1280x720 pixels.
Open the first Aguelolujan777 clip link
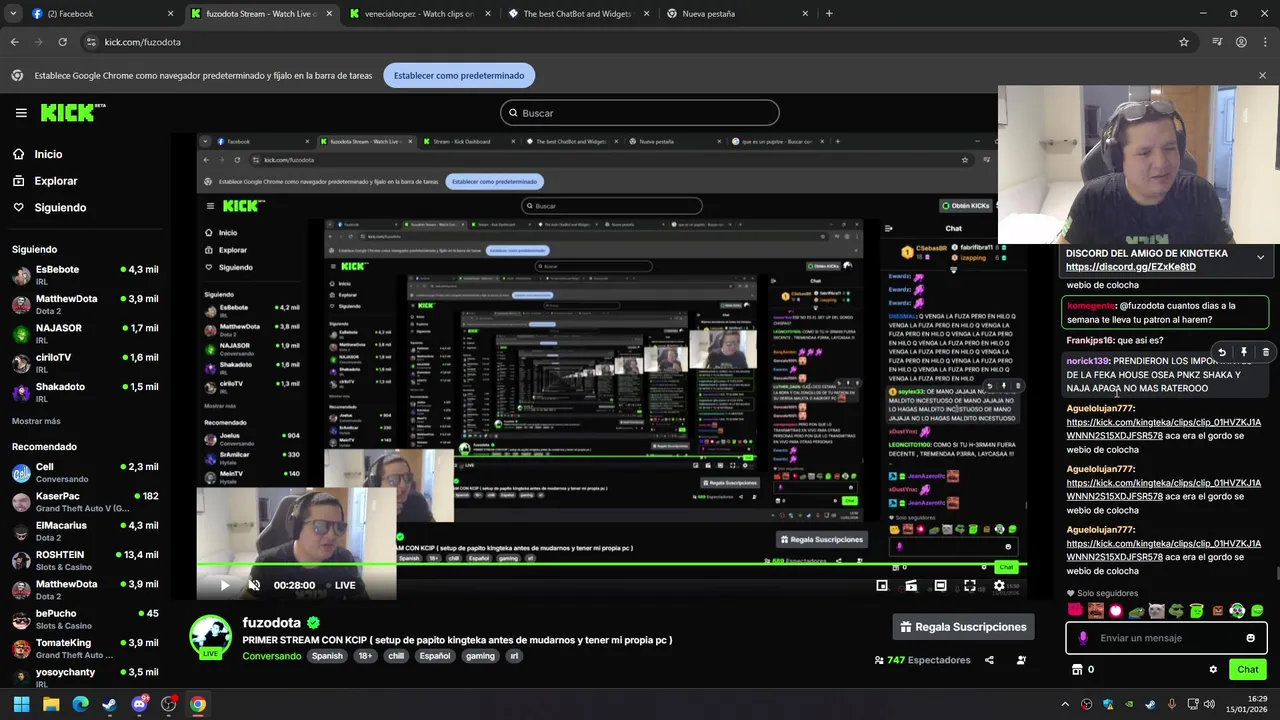click(x=1163, y=429)
